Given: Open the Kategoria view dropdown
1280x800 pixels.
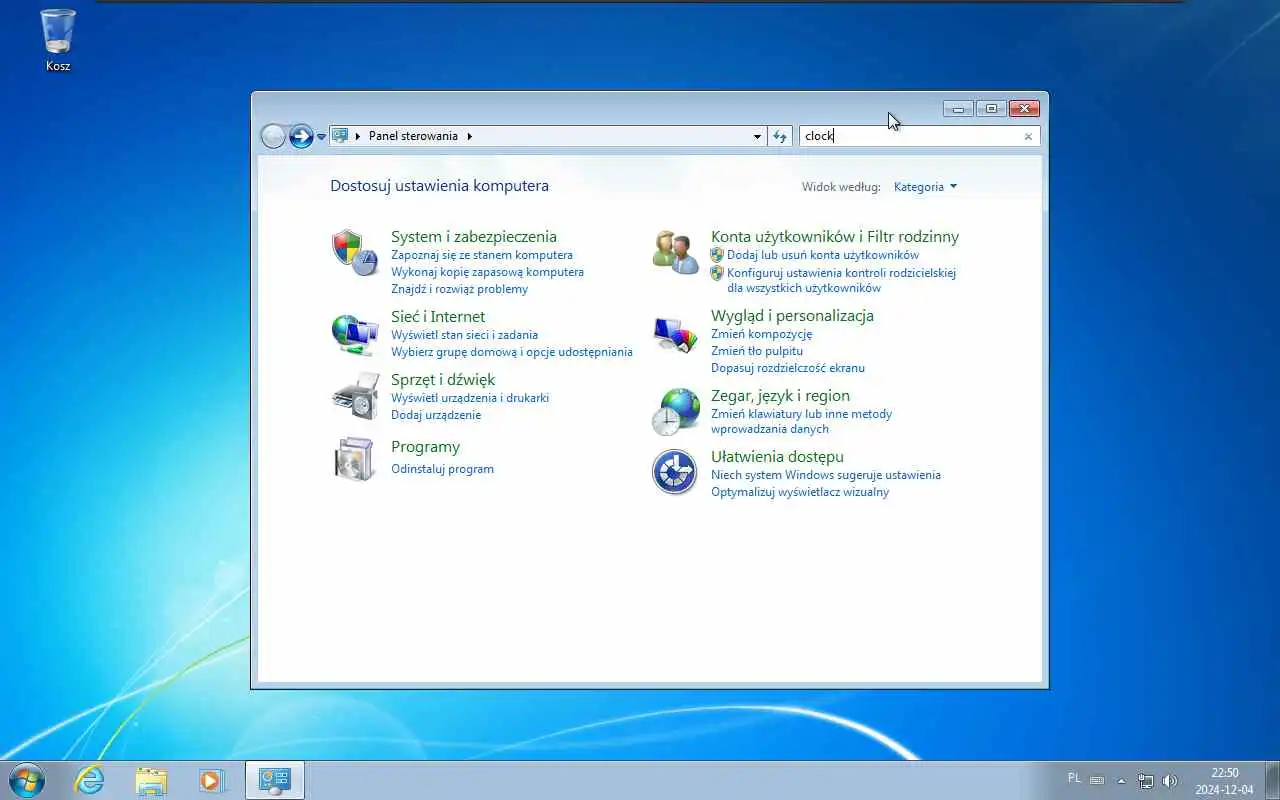Looking at the screenshot, I should (x=925, y=187).
